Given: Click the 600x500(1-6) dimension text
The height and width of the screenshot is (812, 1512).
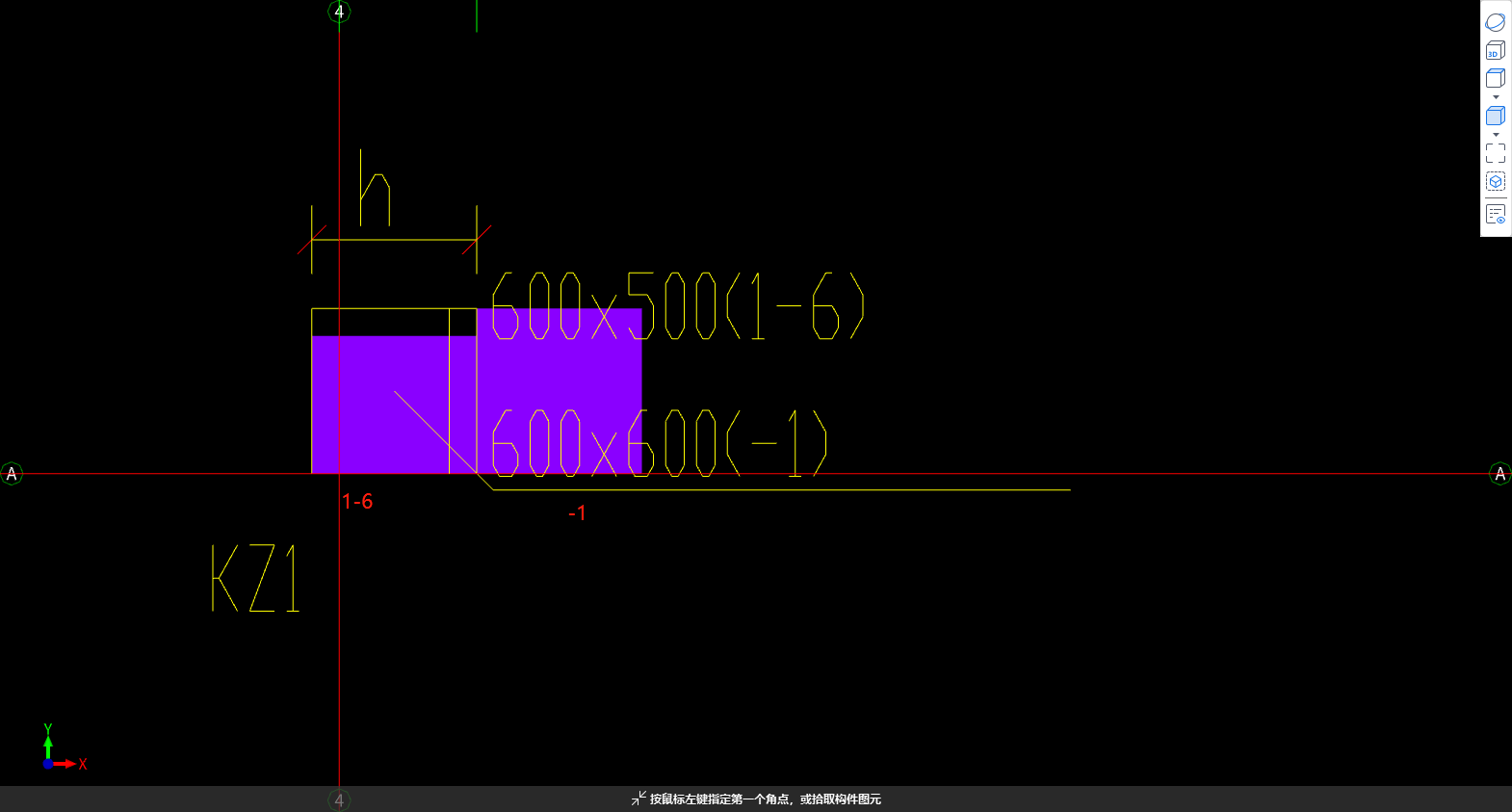Looking at the screenshot, I should pos(678,306).
